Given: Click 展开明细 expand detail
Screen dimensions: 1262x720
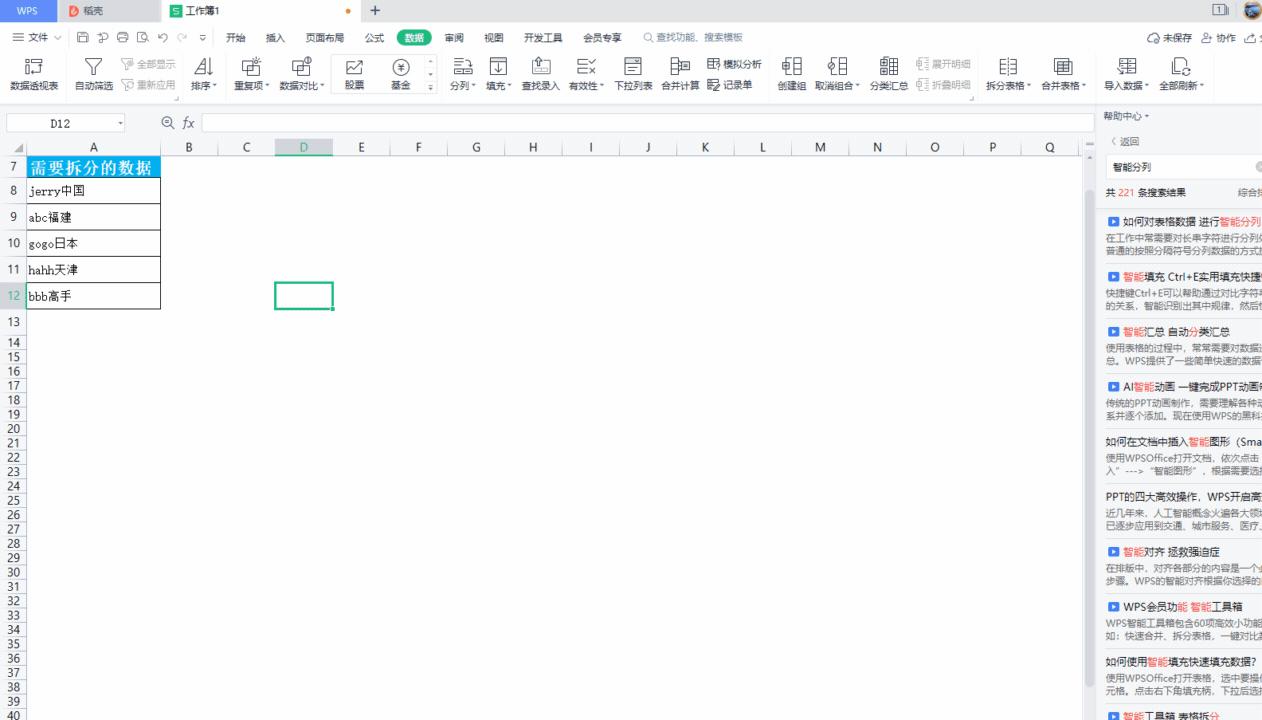Looking at the screenshot, I should (943, 64).
